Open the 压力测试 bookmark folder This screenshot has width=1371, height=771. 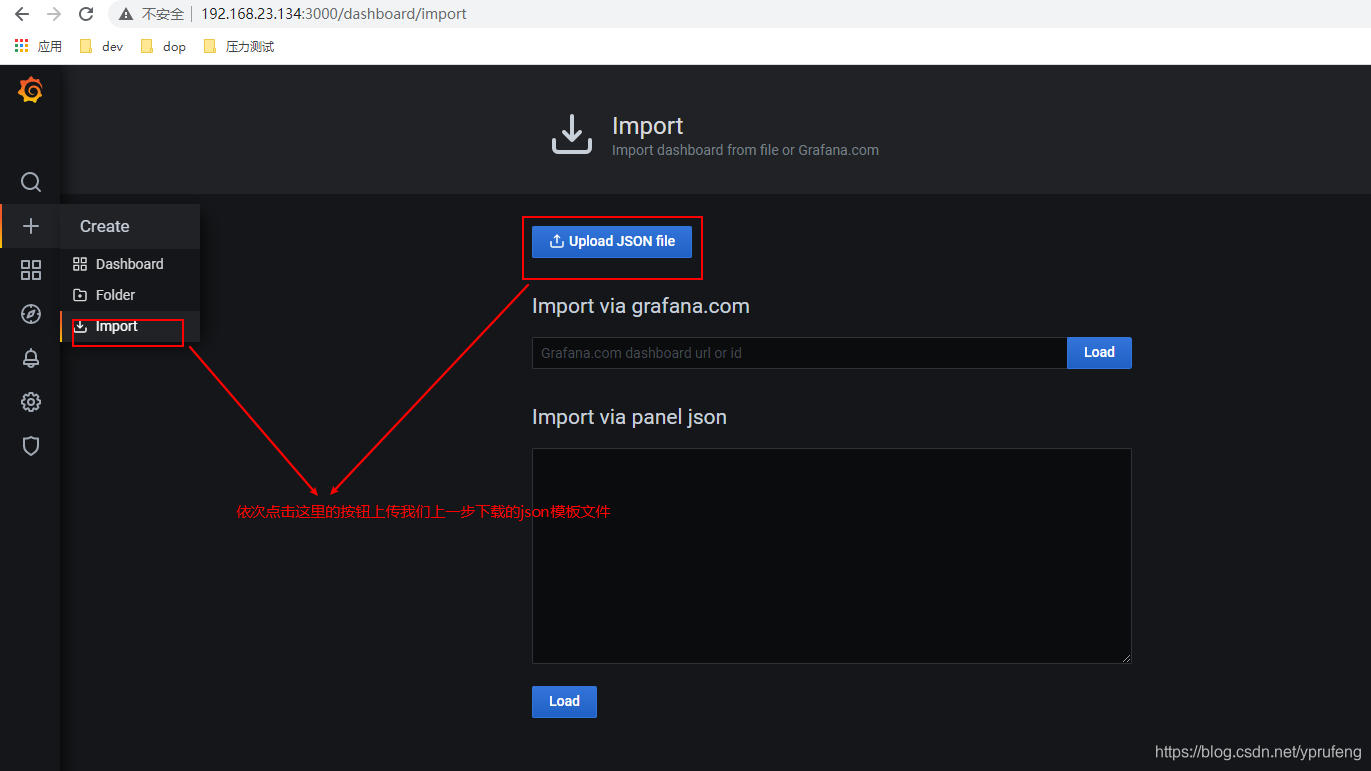coord(238,46)
